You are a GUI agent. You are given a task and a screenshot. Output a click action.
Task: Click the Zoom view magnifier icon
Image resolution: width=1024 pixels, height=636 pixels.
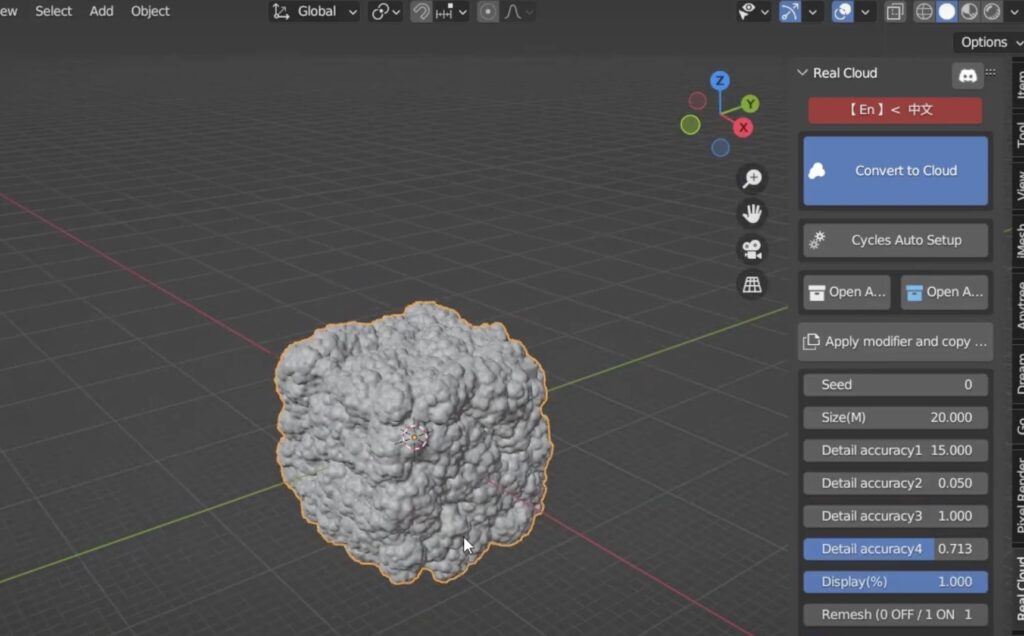coord(752,179)
